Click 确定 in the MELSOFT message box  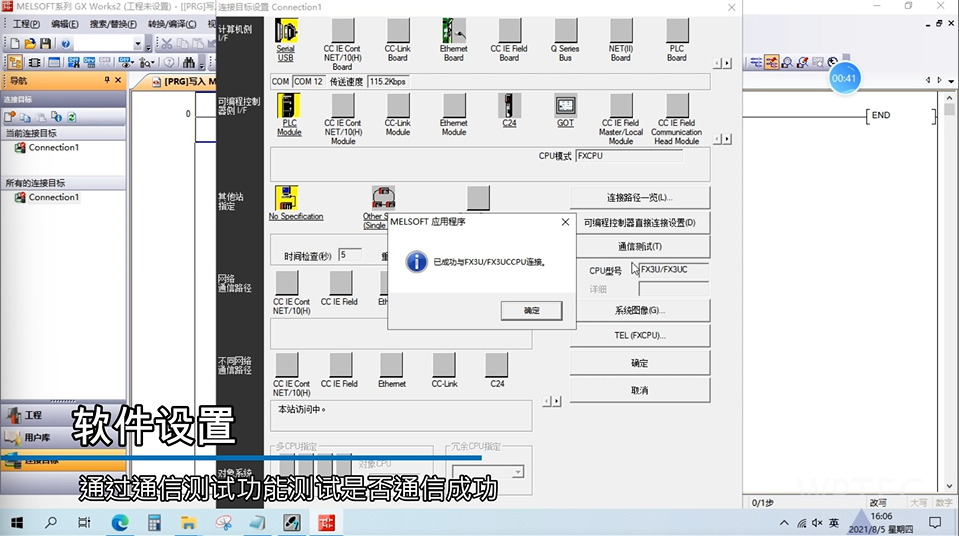click(531, 310)
